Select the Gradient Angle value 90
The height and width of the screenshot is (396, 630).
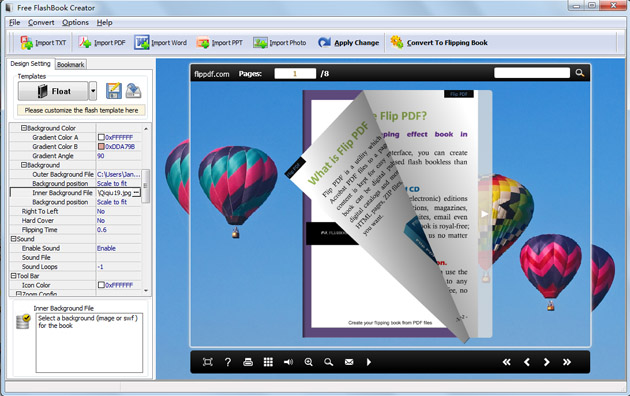pos(100,156)
